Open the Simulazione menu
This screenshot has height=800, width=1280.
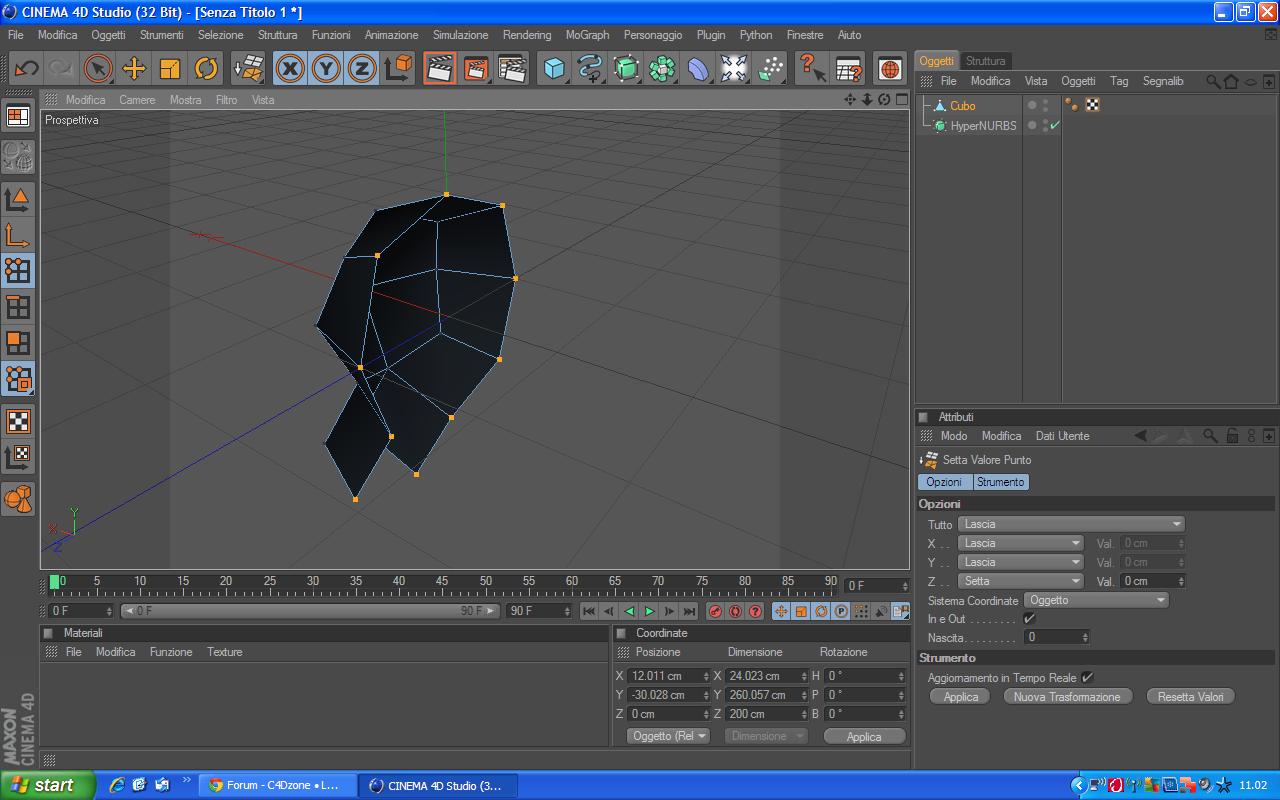pyautogui.click(x=460, y=35)
